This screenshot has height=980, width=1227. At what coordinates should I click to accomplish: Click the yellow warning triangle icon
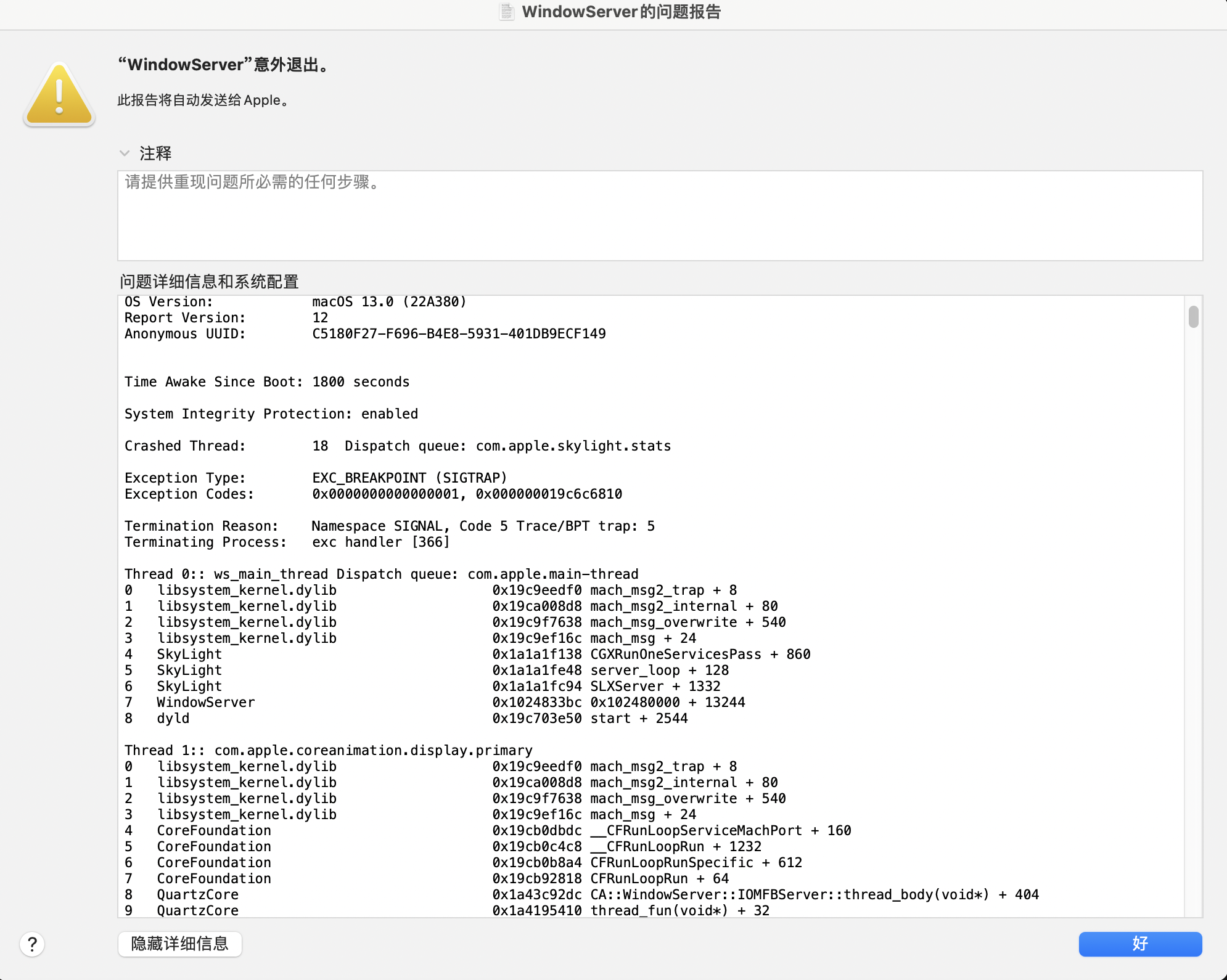tap(59, 94)
